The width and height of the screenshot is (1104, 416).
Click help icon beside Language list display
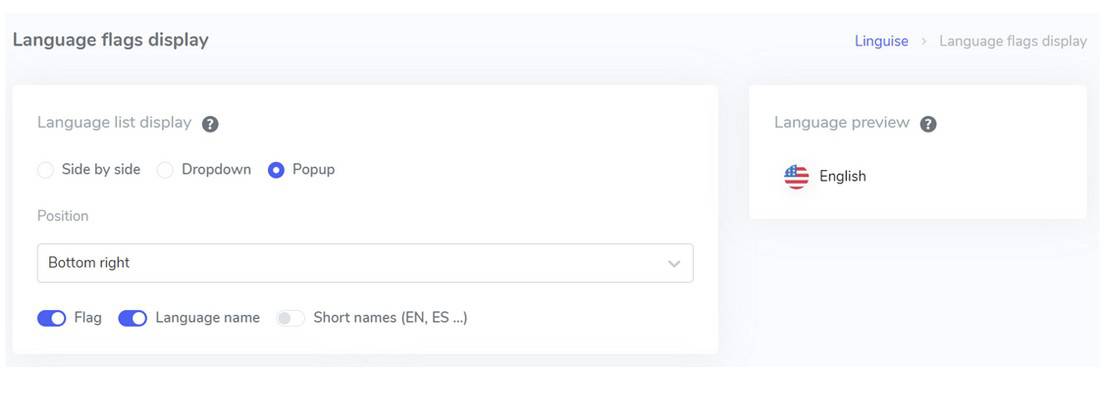pyautogui.click(x=210, y=124)
